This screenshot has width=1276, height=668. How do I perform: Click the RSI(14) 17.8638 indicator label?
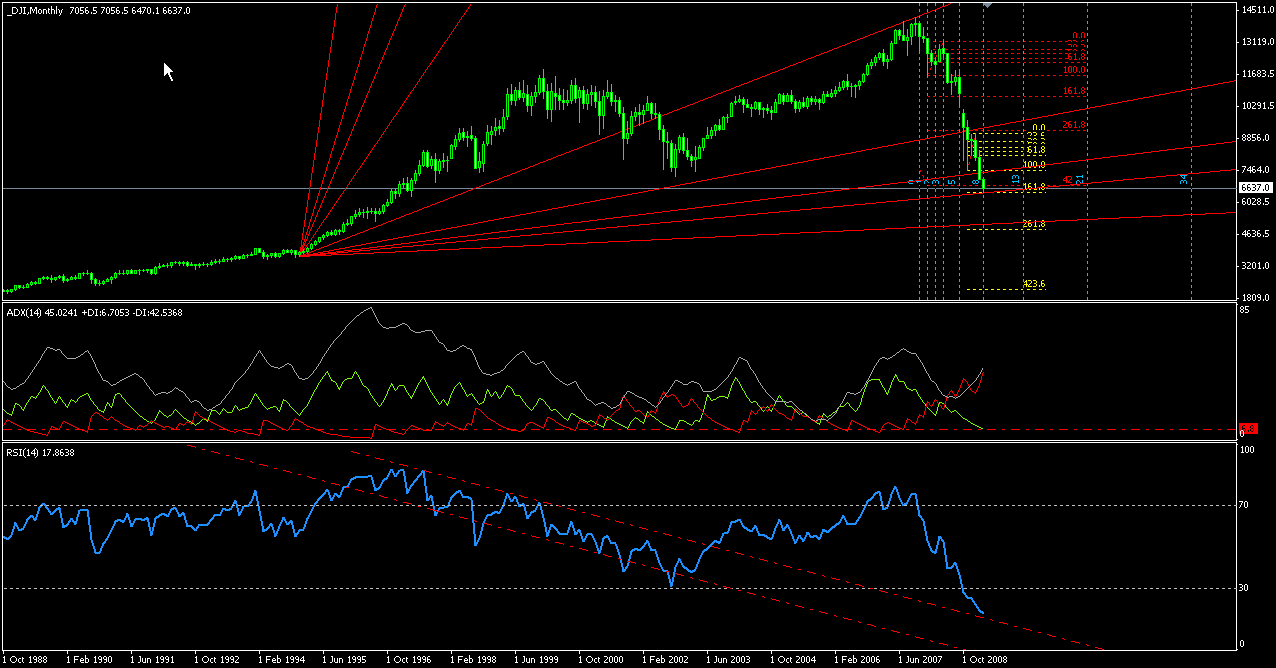pyautogui.click(x=41, y=453)
